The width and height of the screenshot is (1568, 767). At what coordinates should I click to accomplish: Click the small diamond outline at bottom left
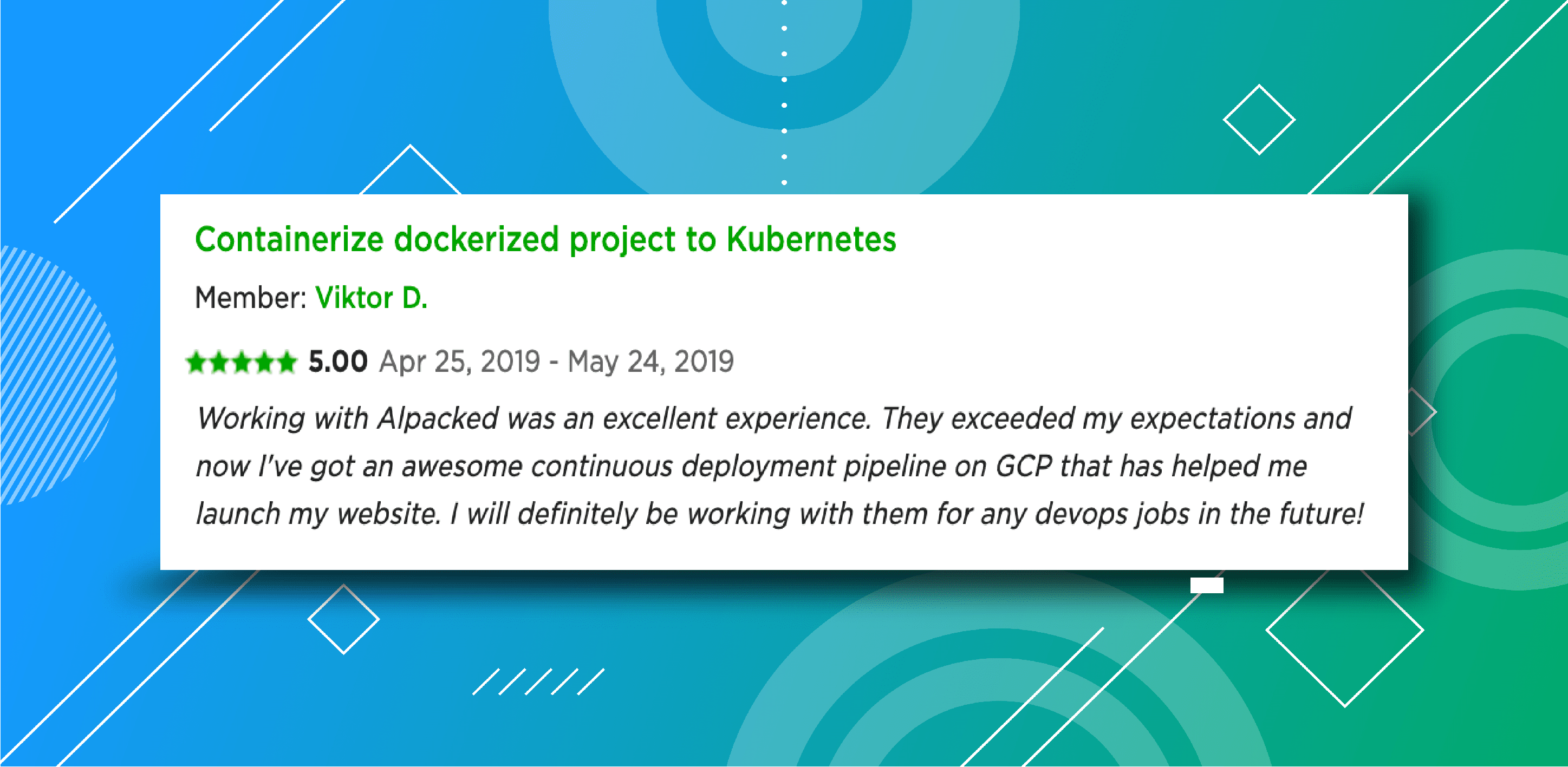click(343, 619)
